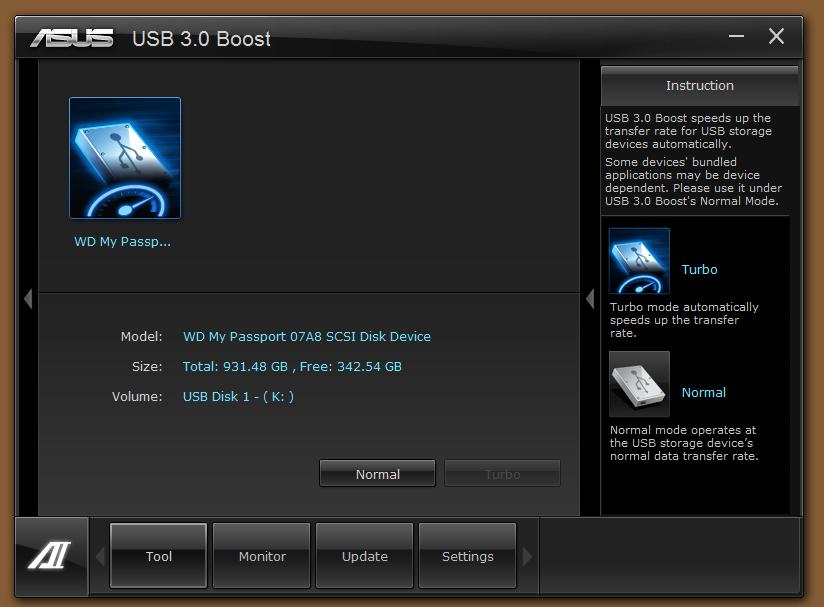The image size is (824, 607).
Task: Click the Turbo mode icon in Instruction panel
Action: pos(639,261)
